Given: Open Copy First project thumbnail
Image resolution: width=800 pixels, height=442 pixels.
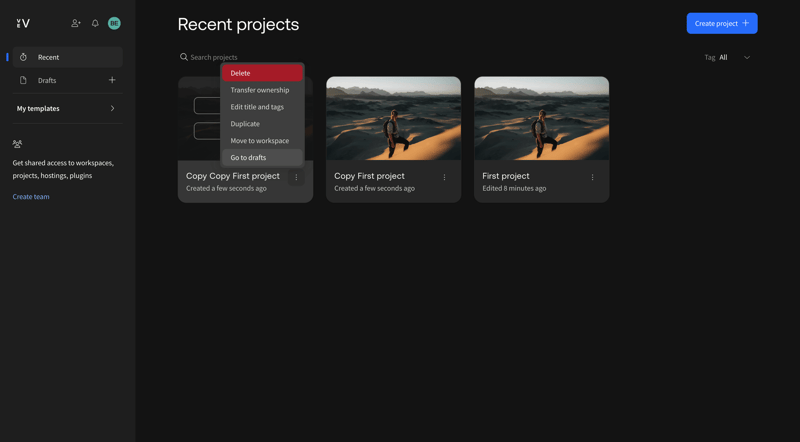Looking at the screenshot, I should point(393,118).
